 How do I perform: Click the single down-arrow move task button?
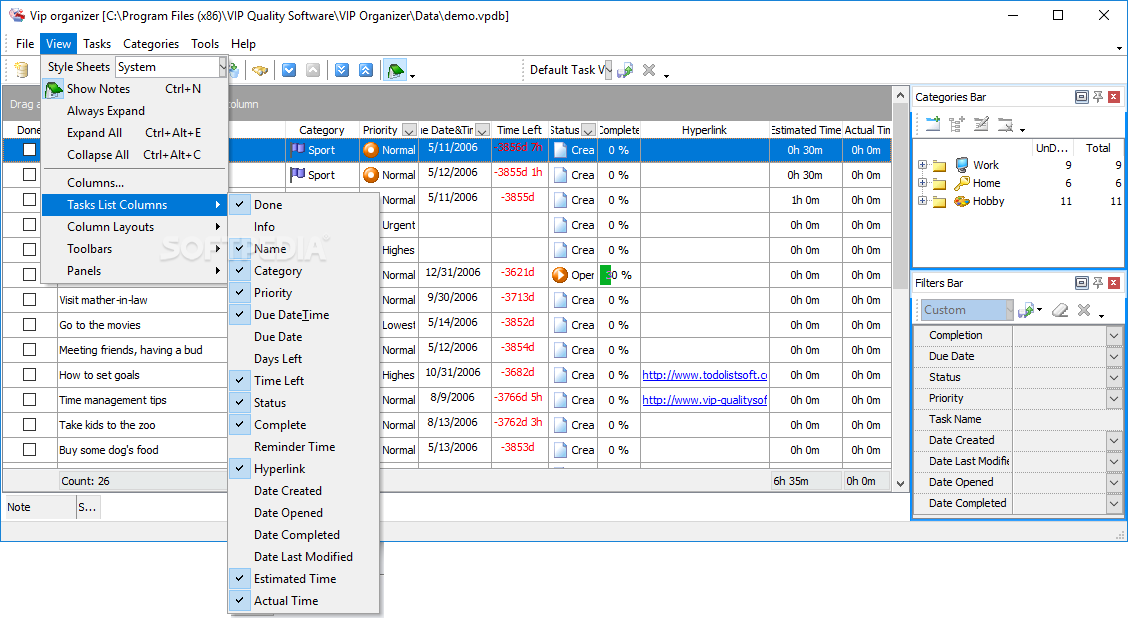tap(289, 70)
